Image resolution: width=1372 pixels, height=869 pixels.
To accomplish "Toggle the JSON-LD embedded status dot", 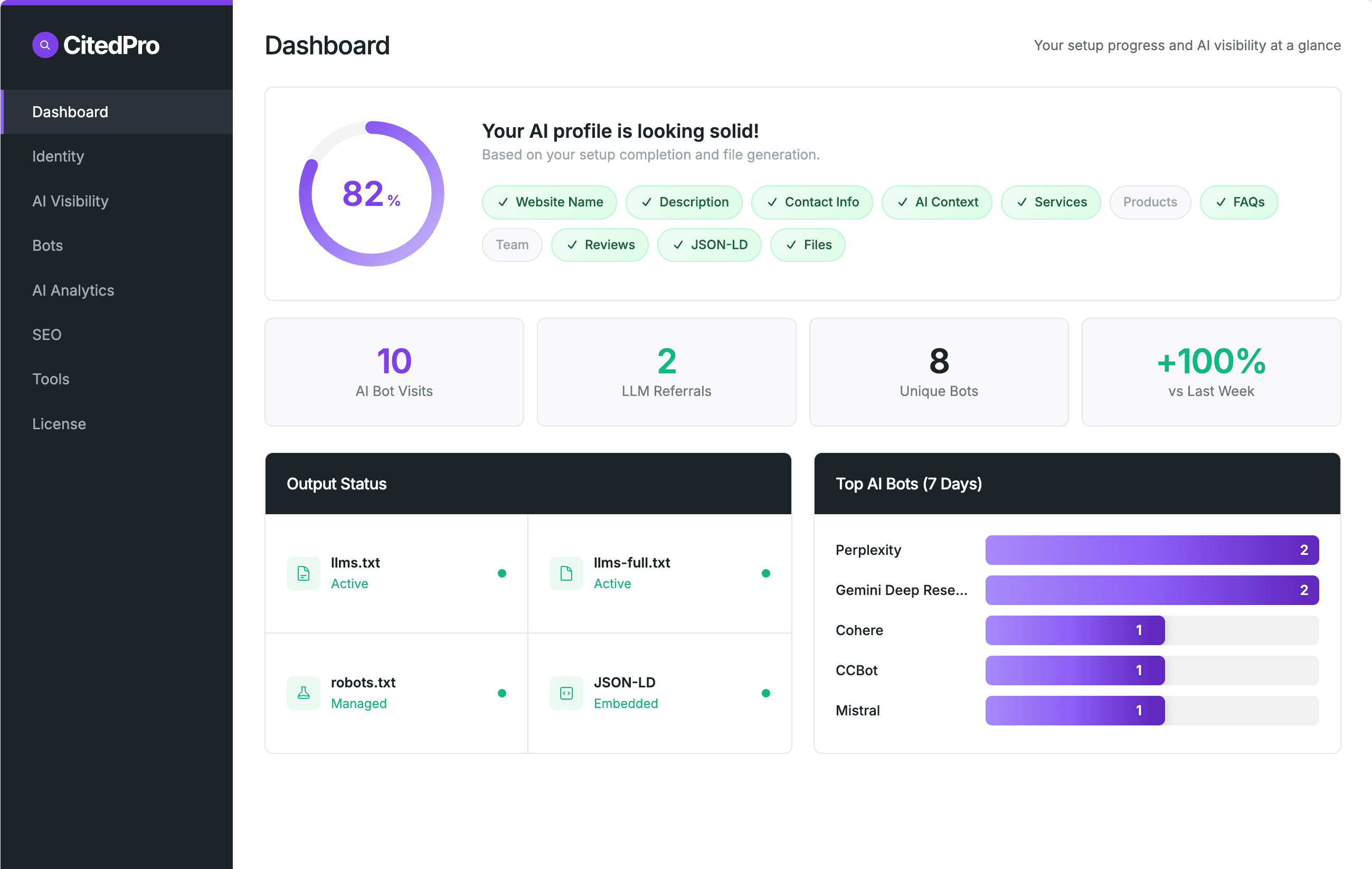I will click(767, 693).
